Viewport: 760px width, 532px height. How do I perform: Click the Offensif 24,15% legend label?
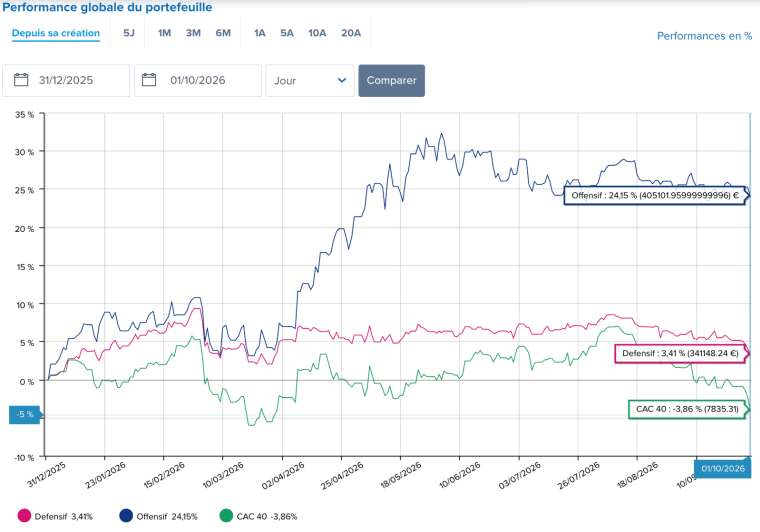click(167, 516)
